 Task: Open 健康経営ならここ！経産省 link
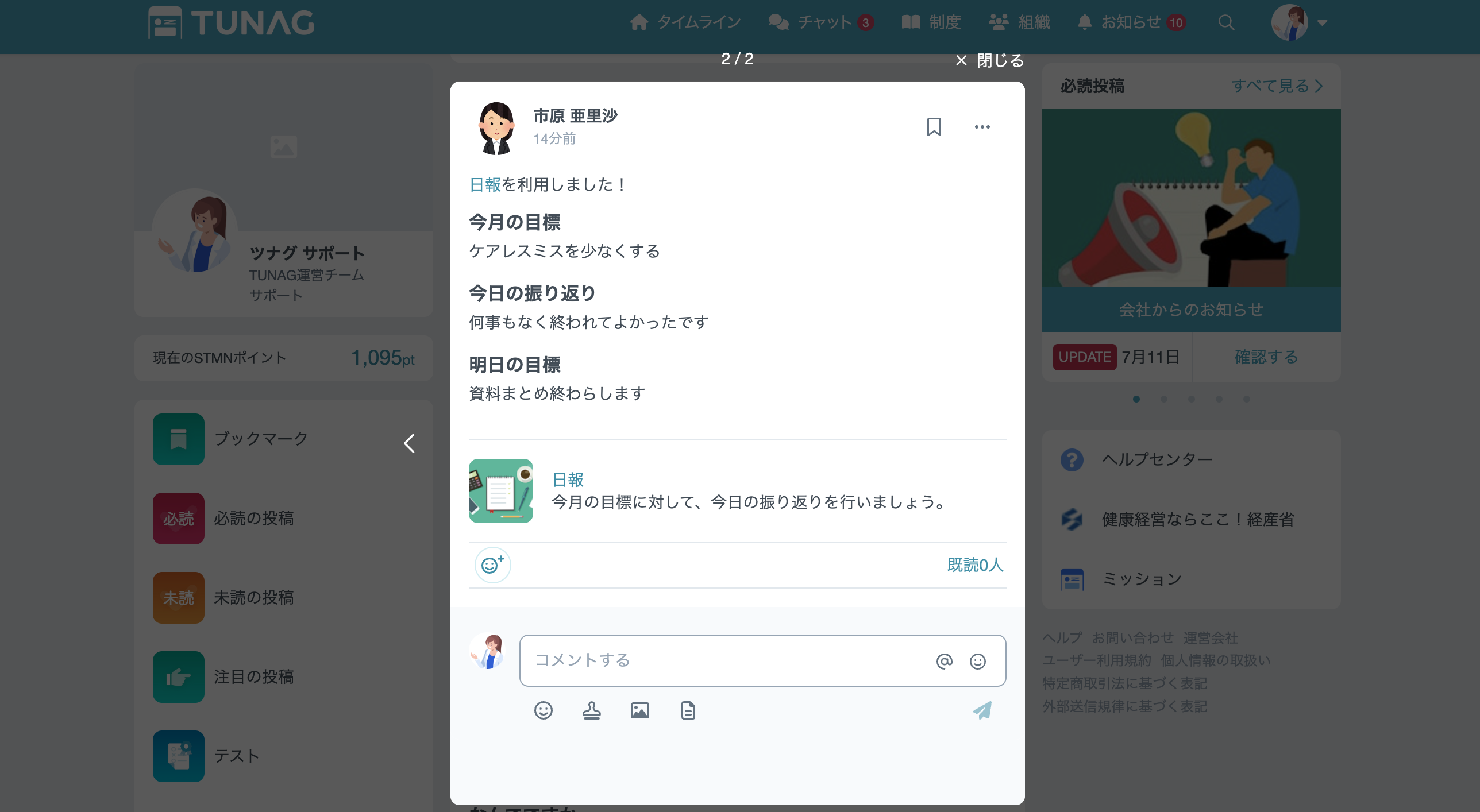pos(1177,520)
